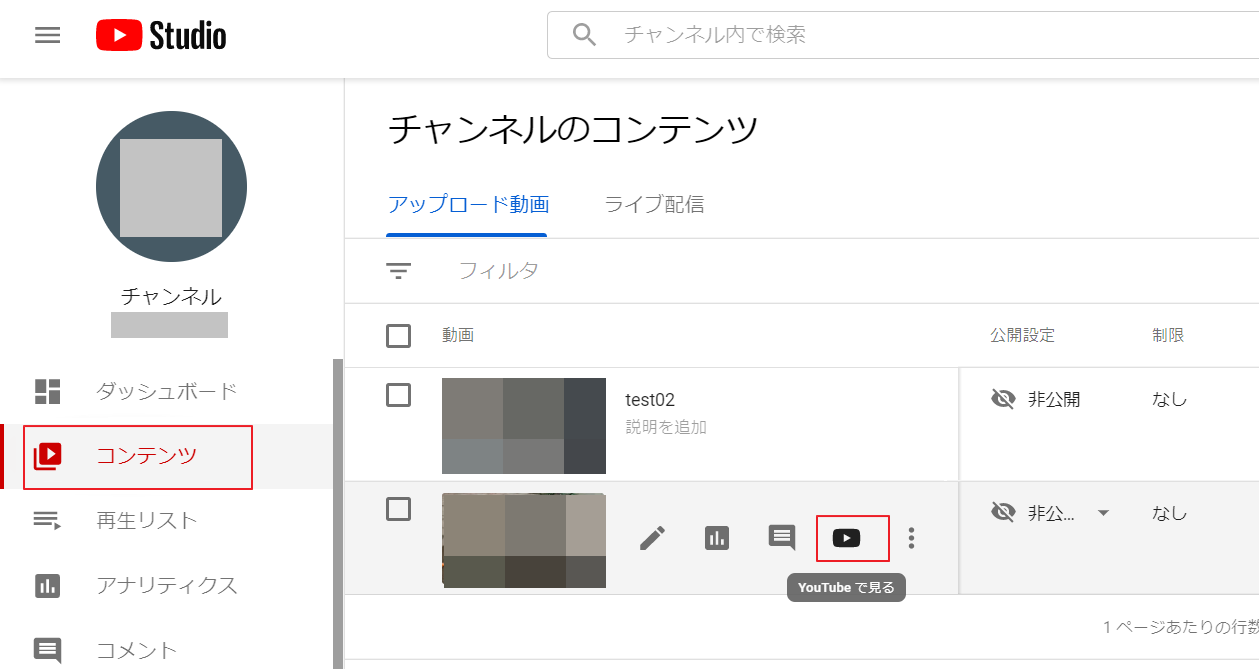The image size is (1259, 669).
Task: Open the second video's thumbnail
Action: [x=524, y=540]
